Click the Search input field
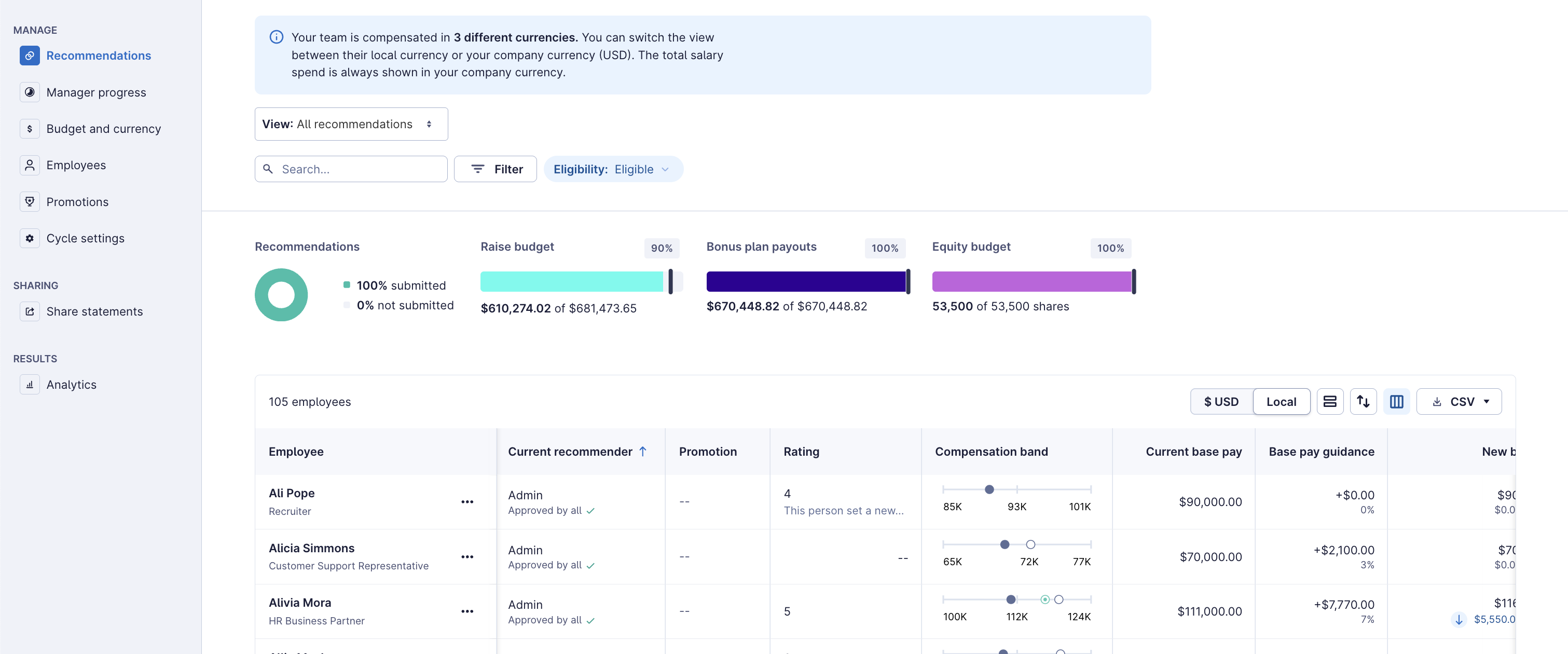 coord(359,169)
